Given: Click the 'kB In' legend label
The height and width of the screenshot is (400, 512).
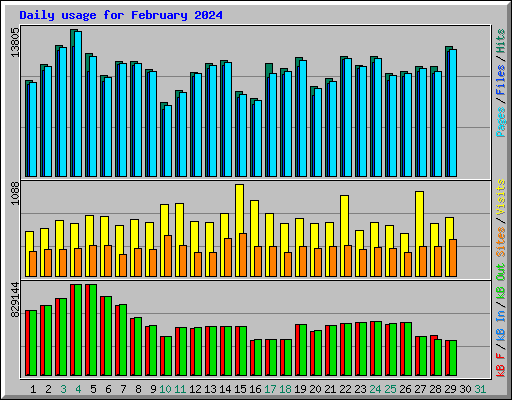Looking at the screenshot, I should [501, 326].
